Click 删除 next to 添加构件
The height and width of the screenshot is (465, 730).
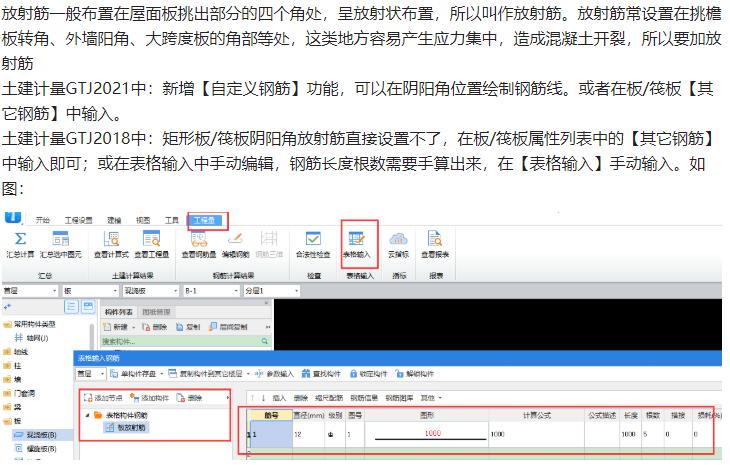click(189, 398)
